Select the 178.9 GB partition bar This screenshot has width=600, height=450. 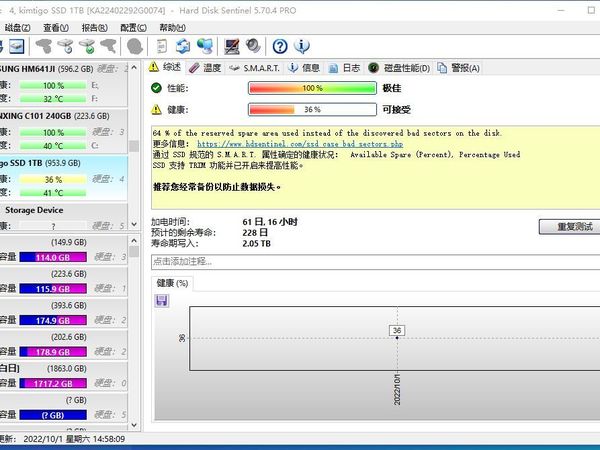point(53,352)
